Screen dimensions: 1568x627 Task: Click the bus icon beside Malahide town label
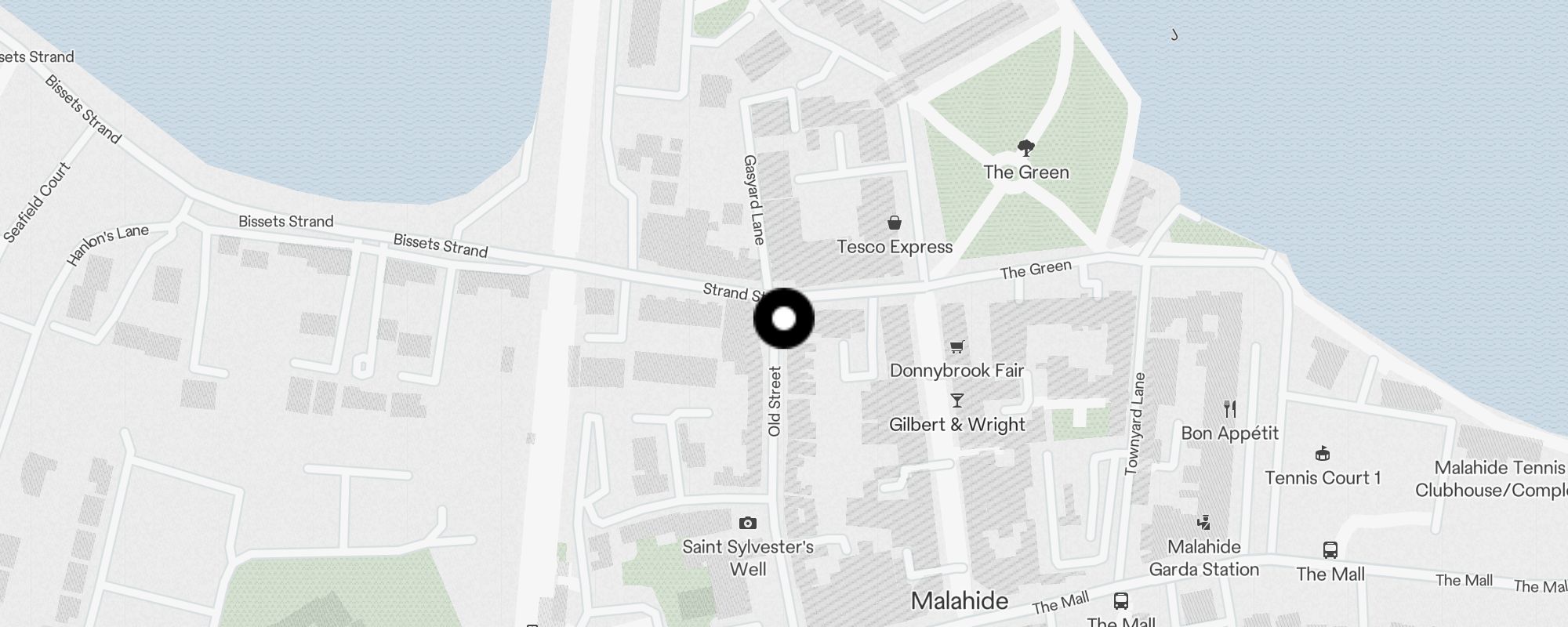tap(1121, 601)
